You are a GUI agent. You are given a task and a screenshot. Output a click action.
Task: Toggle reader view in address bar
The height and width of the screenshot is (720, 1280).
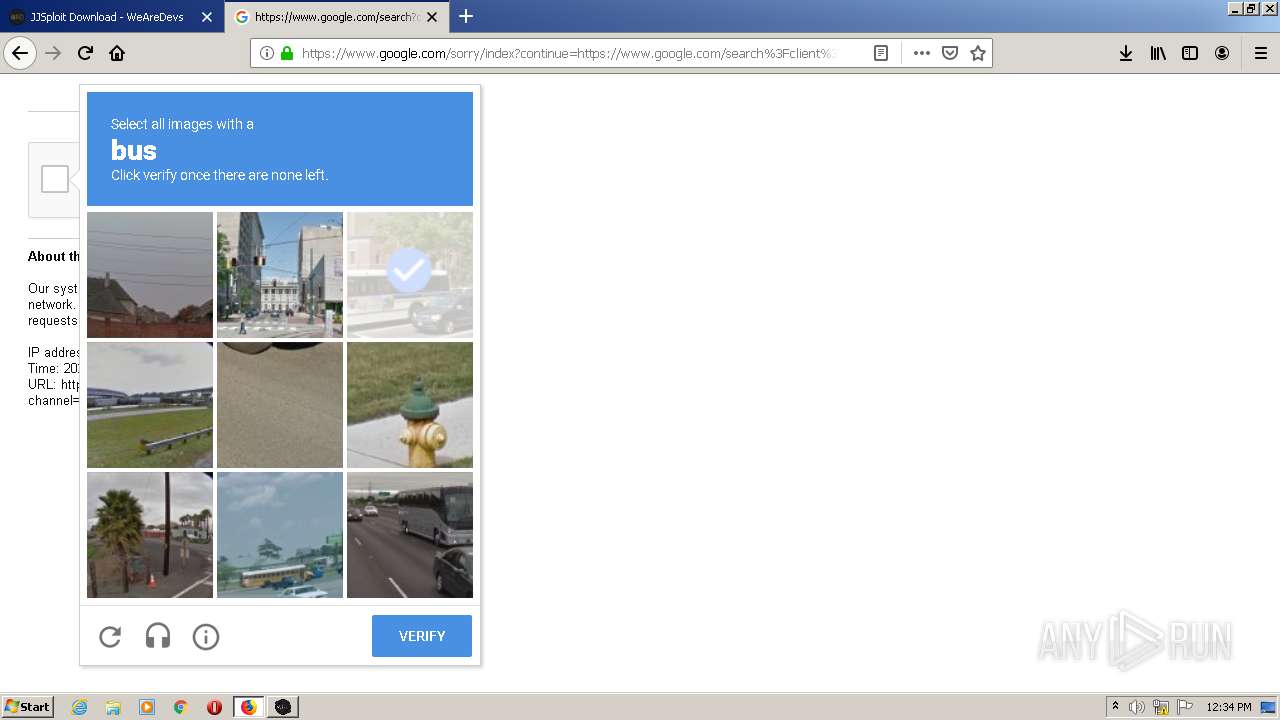881,53
